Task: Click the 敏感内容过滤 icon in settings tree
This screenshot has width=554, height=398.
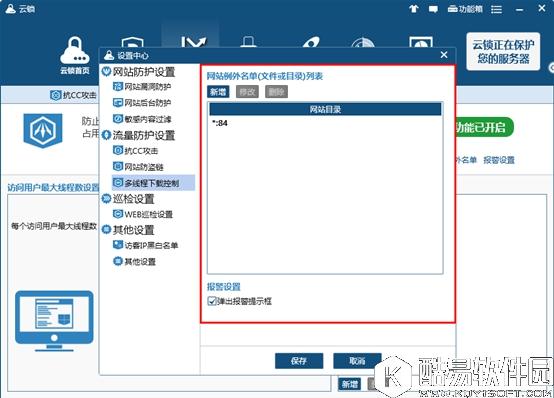Action: pos(118,119)
